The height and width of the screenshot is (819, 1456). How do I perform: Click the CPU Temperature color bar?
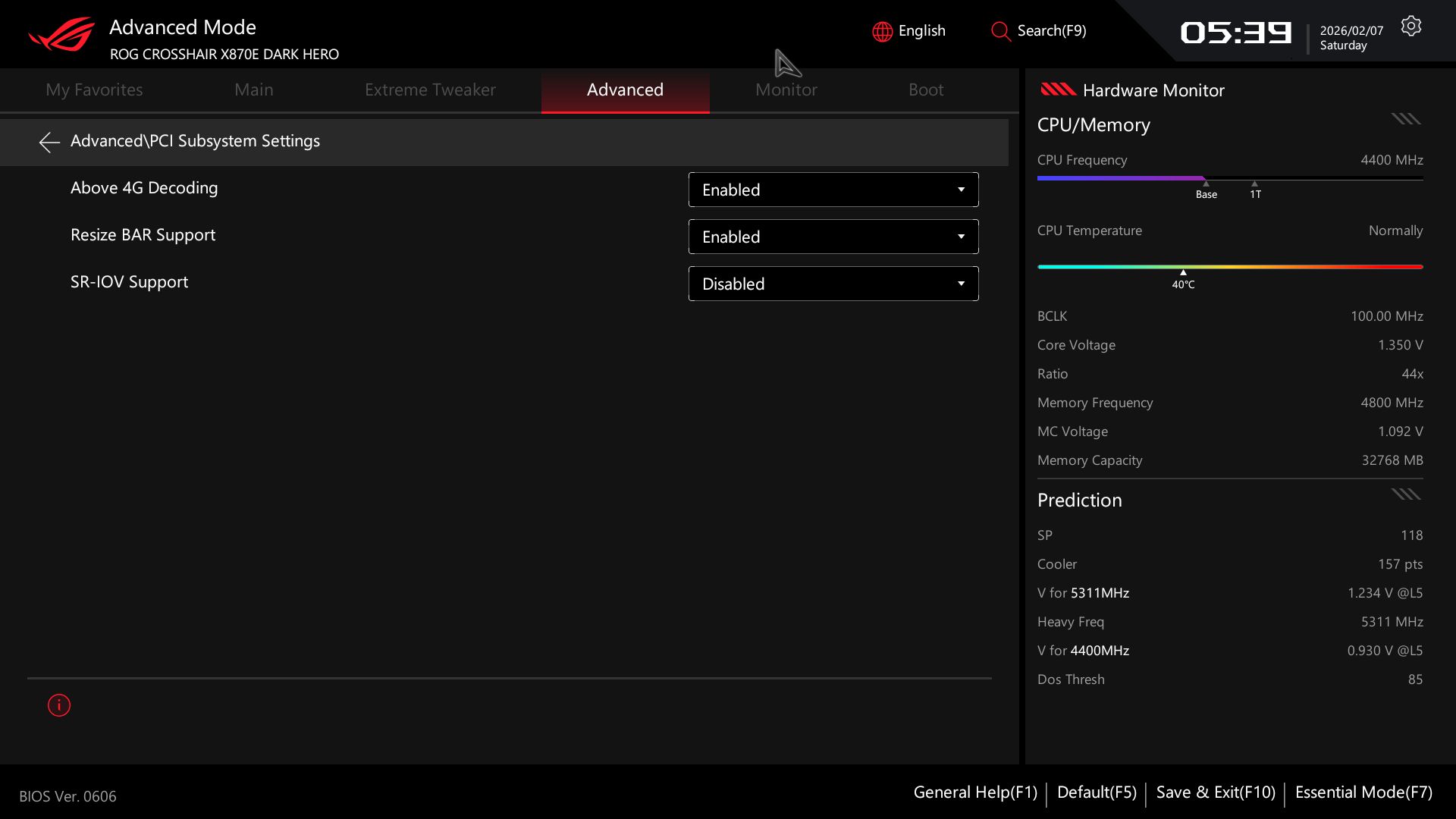click(1229, 267)
